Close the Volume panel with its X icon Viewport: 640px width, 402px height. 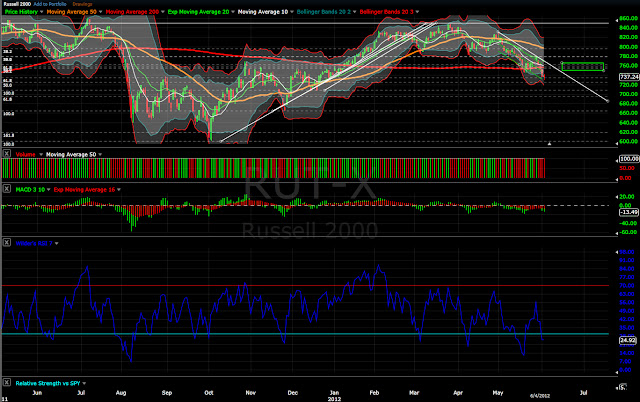point(7,153)
